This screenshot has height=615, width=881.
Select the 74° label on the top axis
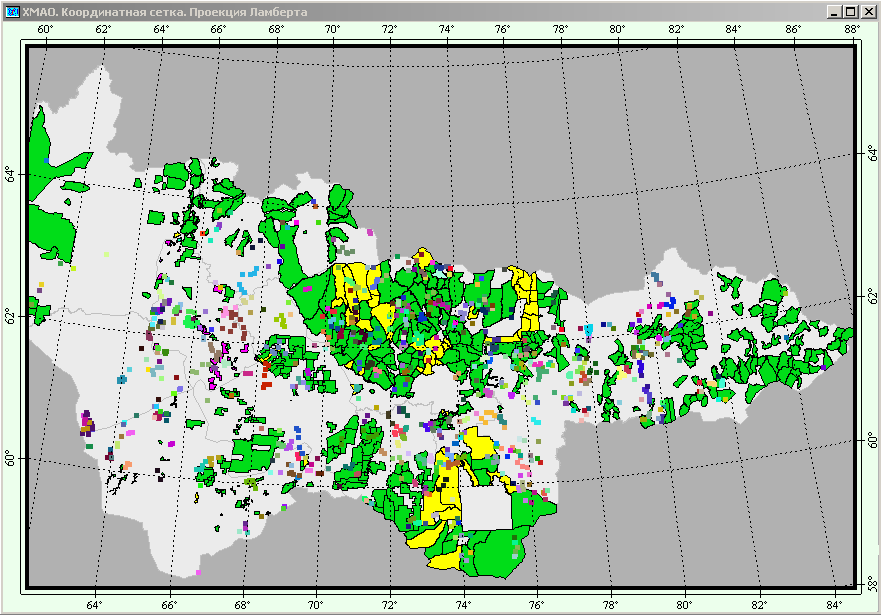[x=447, y=29]
